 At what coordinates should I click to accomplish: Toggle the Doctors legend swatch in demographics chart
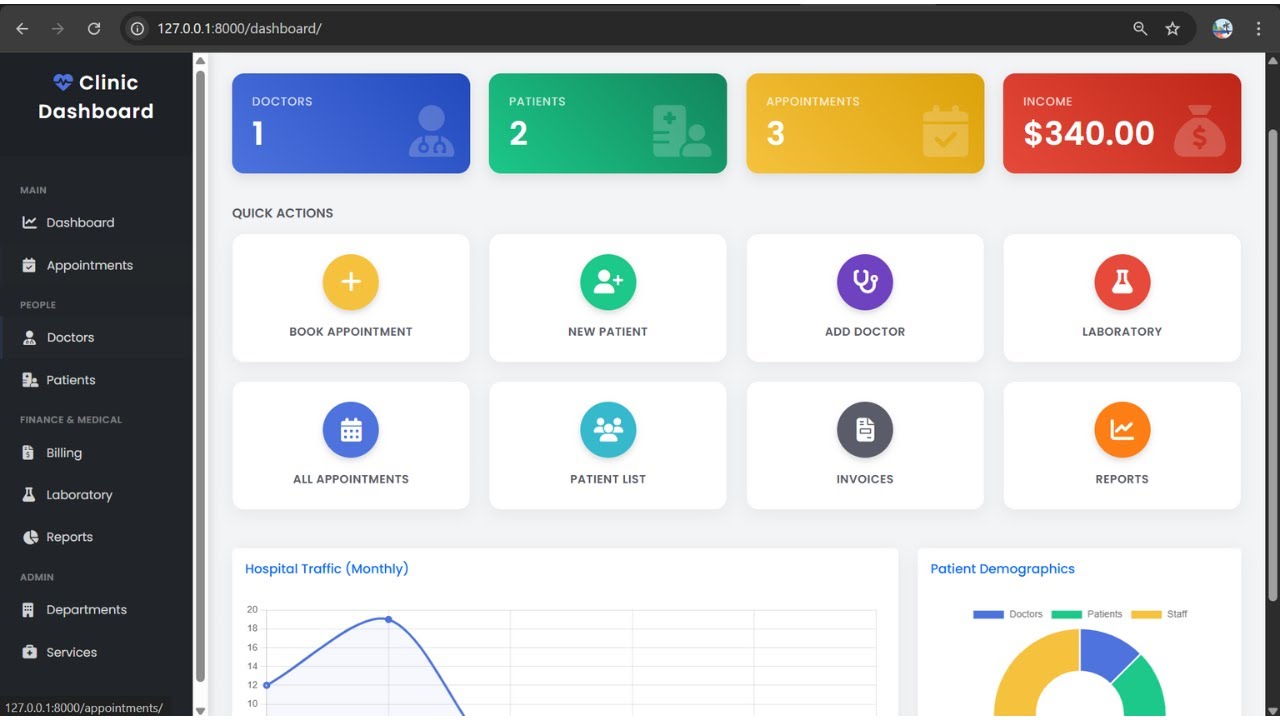(x=988, y=614)
